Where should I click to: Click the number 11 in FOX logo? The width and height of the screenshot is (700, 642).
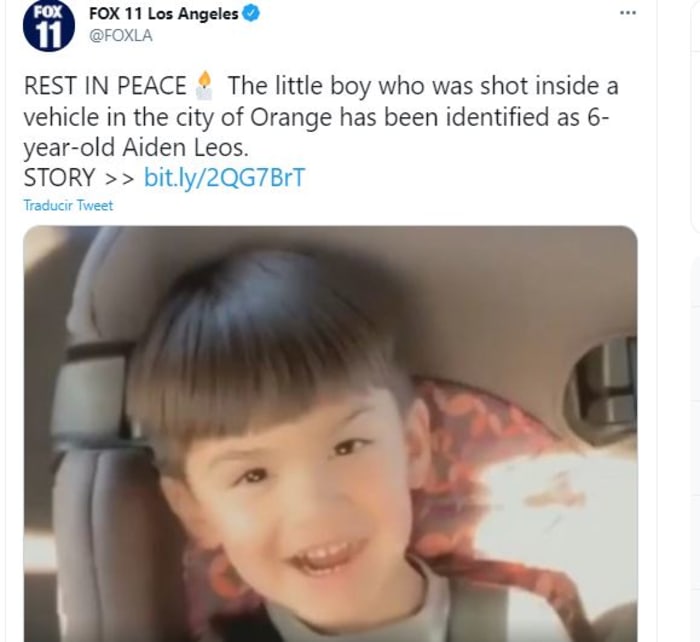click(x=48, y=35)
